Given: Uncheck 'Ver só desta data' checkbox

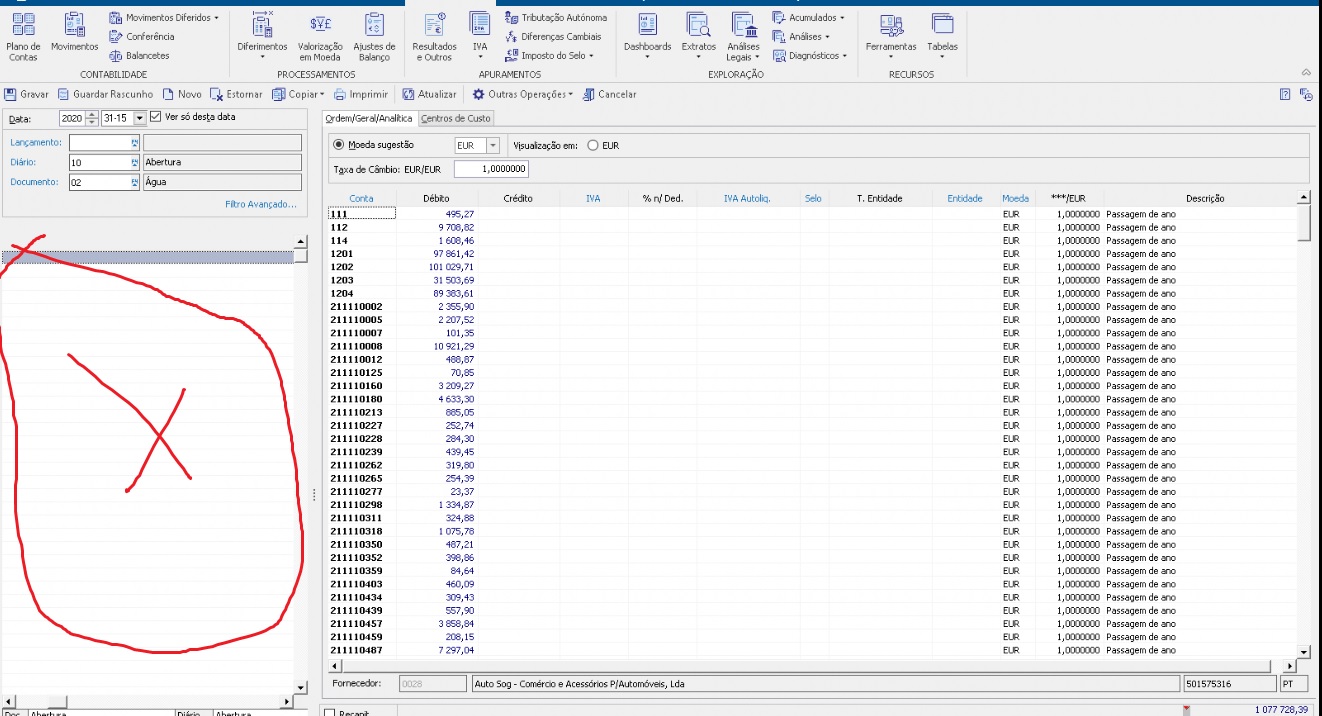Looking at the screenshot, I should pyautogui.click(x=156, y=117).
